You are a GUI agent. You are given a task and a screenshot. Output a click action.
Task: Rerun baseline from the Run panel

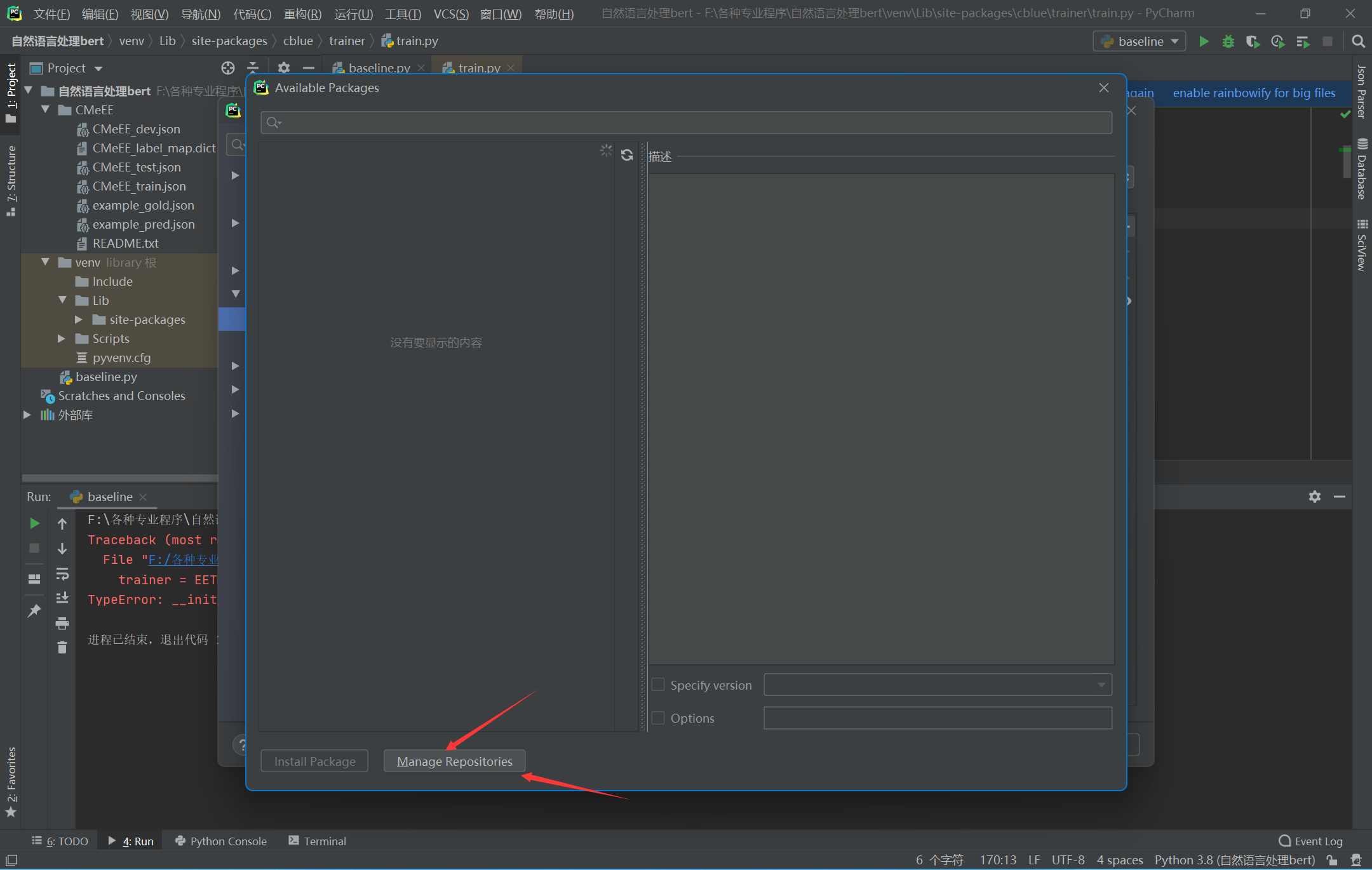pos(34,523)
